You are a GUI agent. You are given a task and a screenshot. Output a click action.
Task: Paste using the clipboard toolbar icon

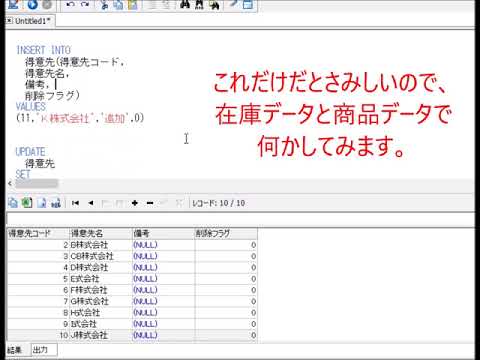(x=133, y=4)
